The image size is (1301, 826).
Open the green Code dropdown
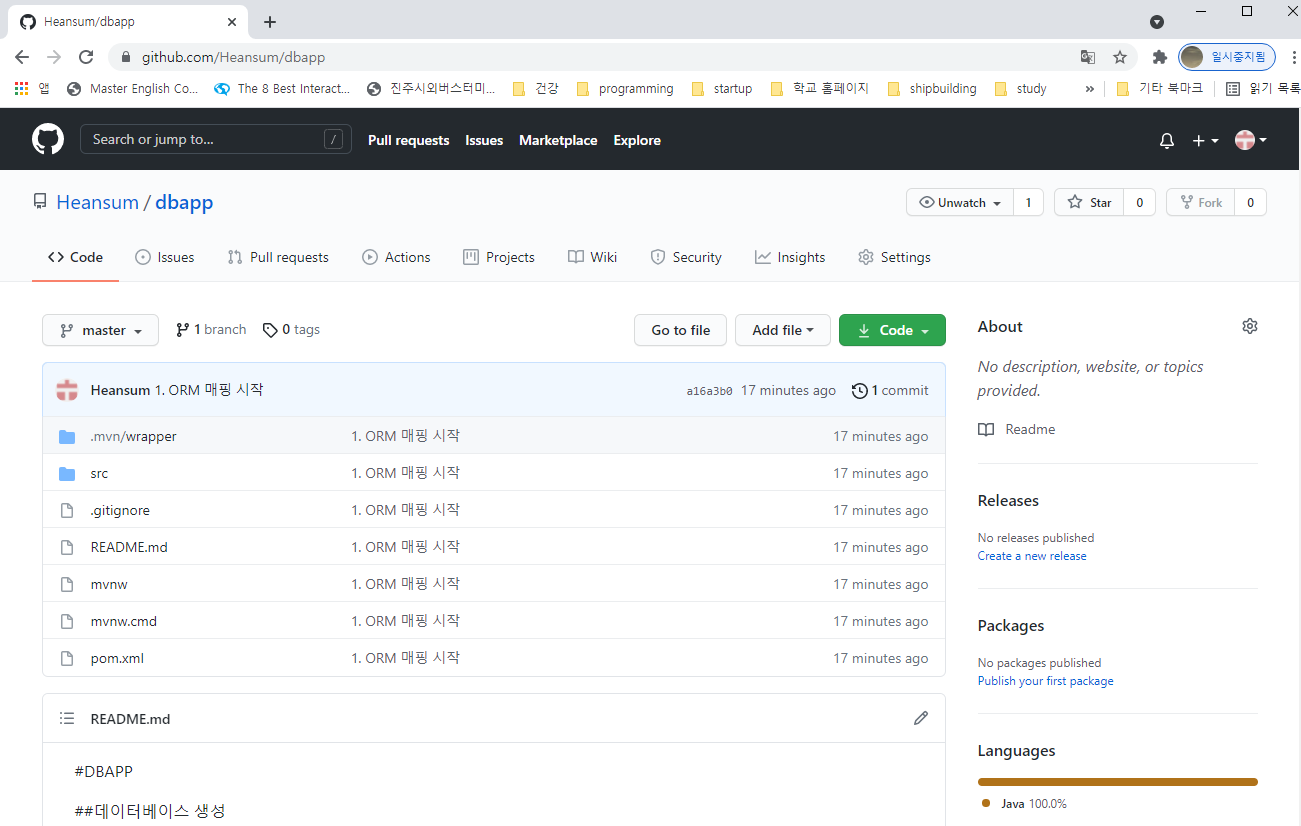coord(892,330)
